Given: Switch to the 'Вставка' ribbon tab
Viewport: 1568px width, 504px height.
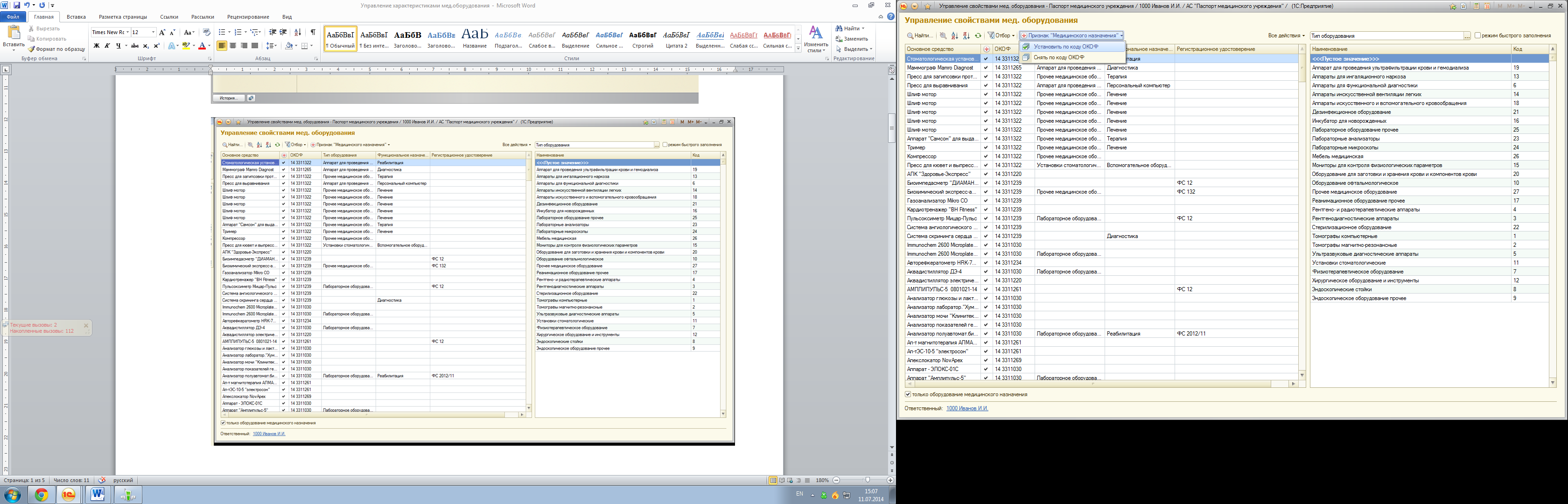Looking at the screenshot, I should point(76,17).
